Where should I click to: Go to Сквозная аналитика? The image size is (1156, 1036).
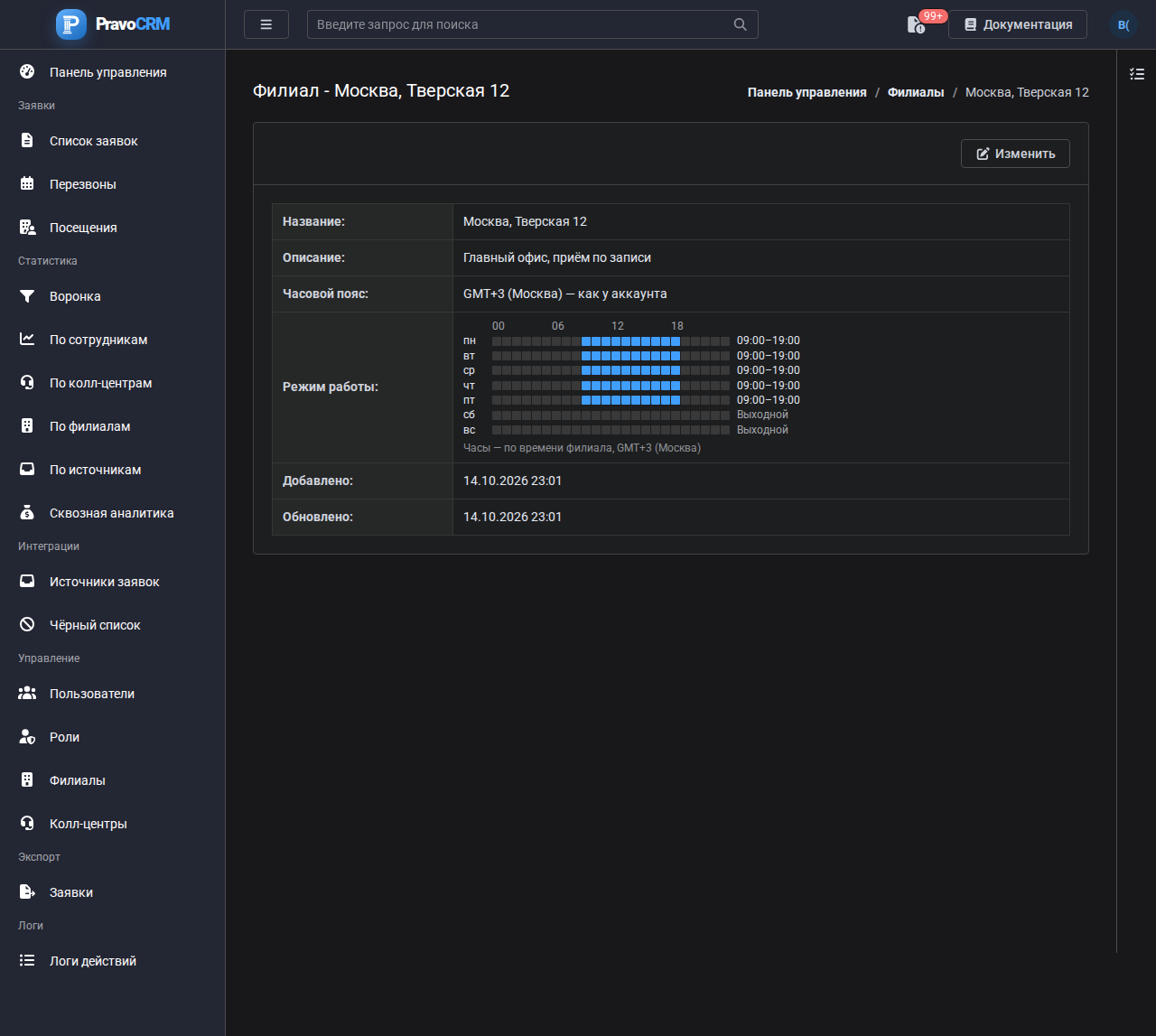coord(113,513)
